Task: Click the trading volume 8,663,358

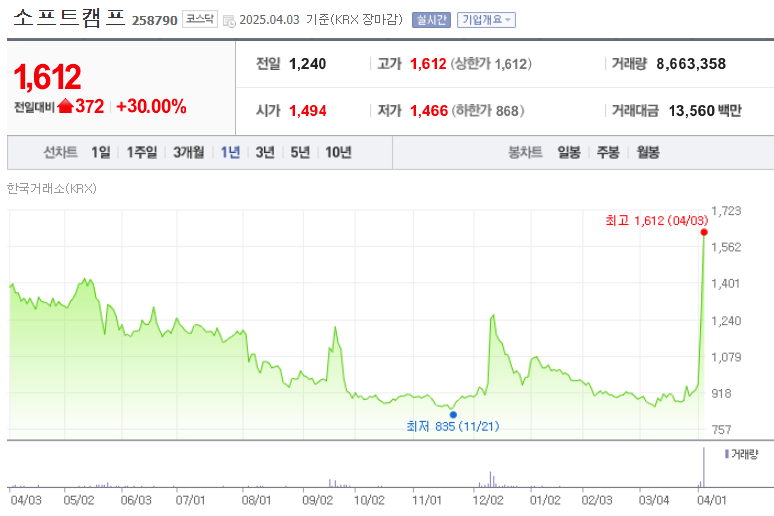Action: (x=691, y=64)
